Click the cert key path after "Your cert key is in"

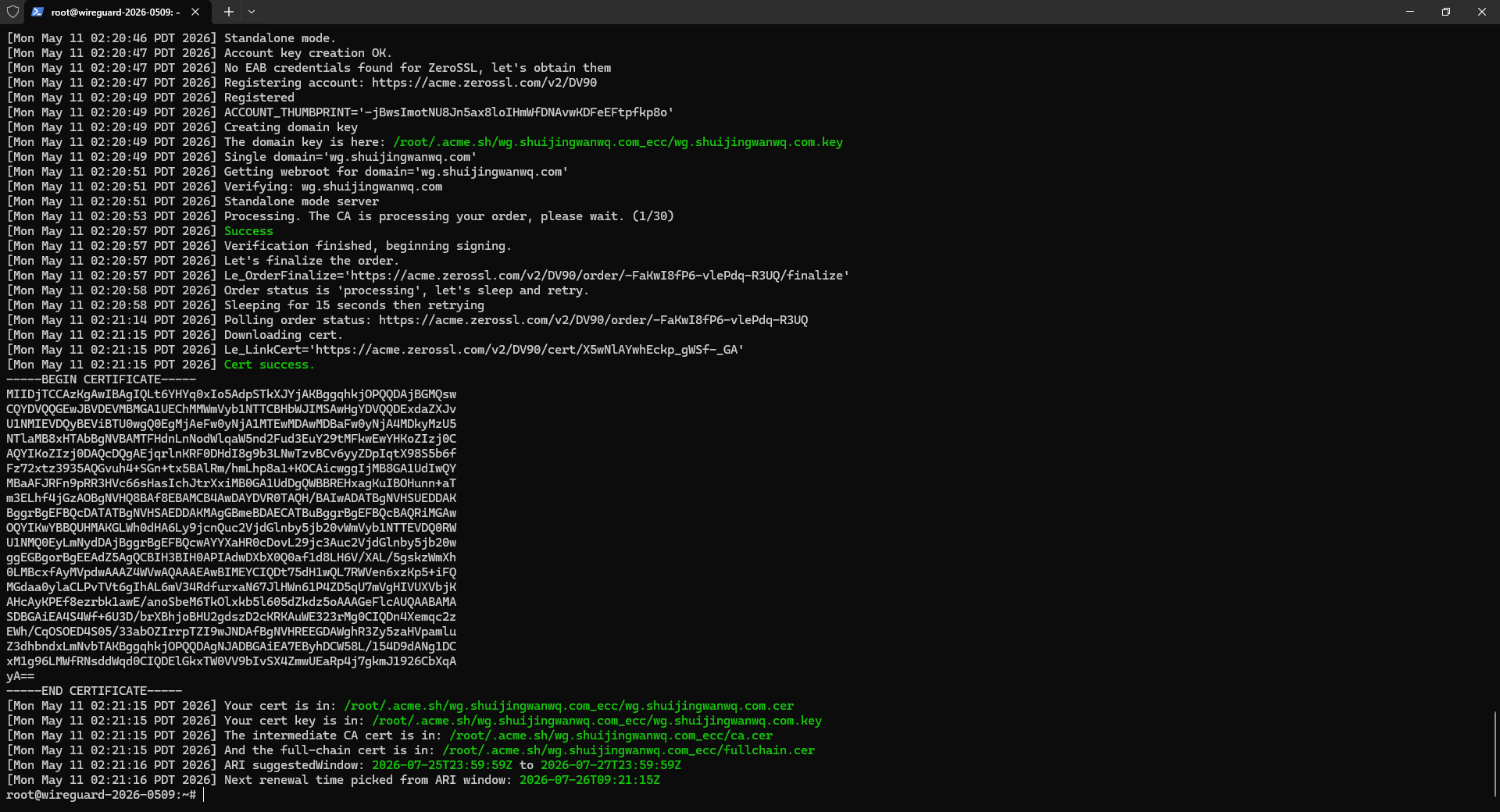pos(597,721)
